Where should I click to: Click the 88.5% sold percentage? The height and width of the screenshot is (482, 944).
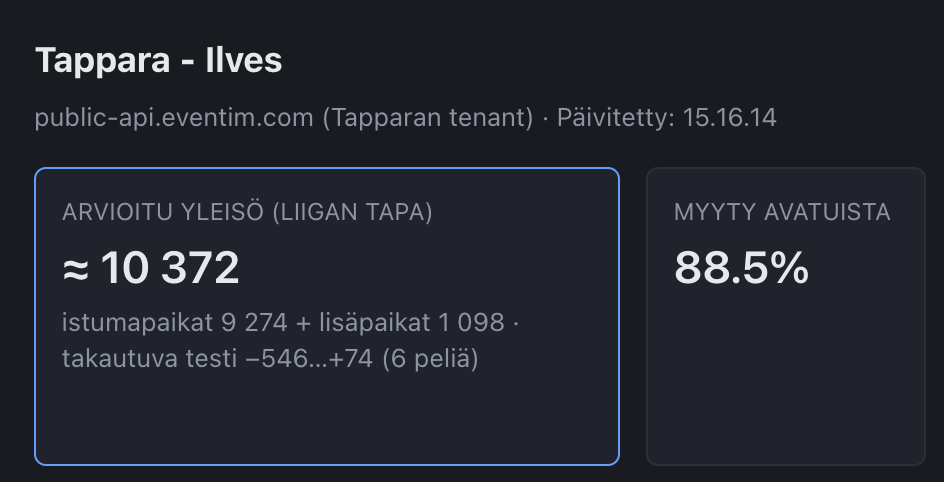[x=741, y=268]
